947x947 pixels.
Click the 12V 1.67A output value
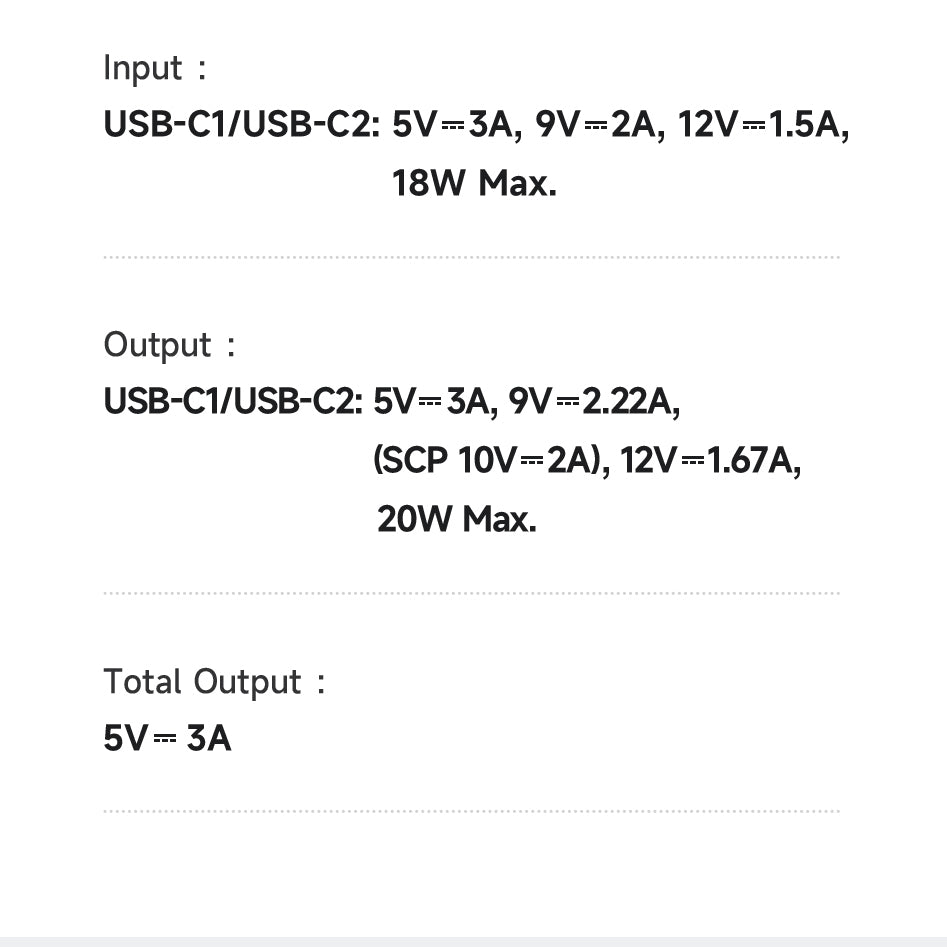point(710,460)
